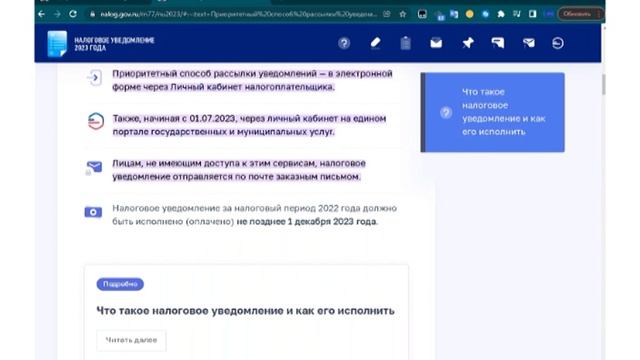Click the mail envelope icon beside Лицам
The width and height of the screenshot is (640, 360).
coord(94,167)
